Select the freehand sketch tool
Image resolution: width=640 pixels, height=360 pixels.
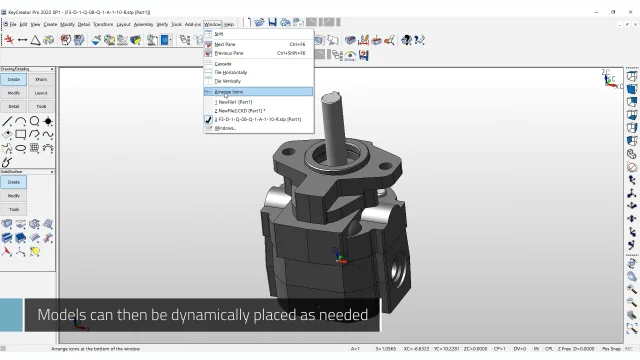tap(7, 162)
